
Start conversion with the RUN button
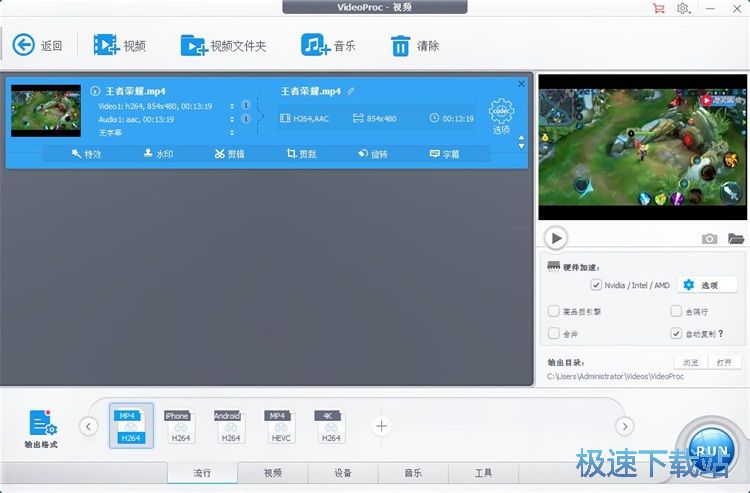711,450
